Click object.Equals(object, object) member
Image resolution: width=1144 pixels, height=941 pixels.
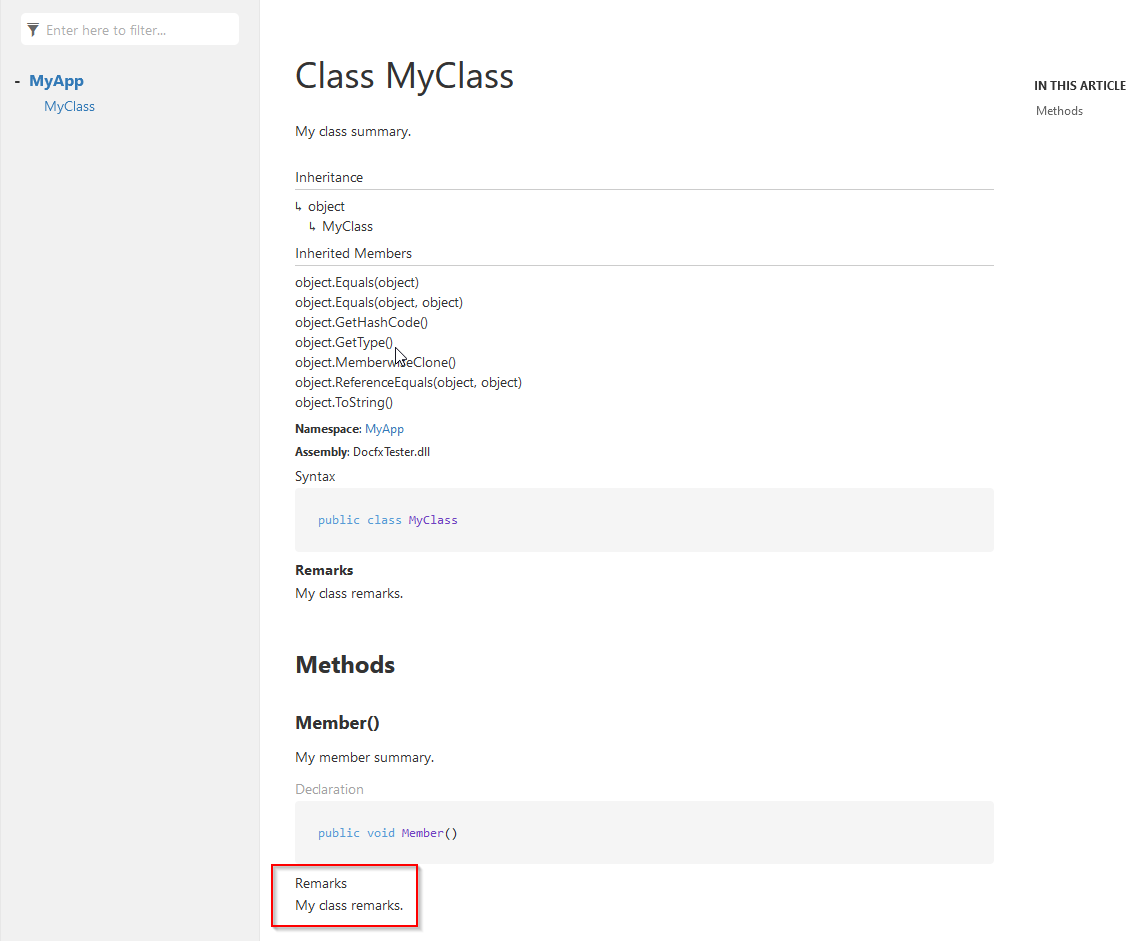pos(379,303)
